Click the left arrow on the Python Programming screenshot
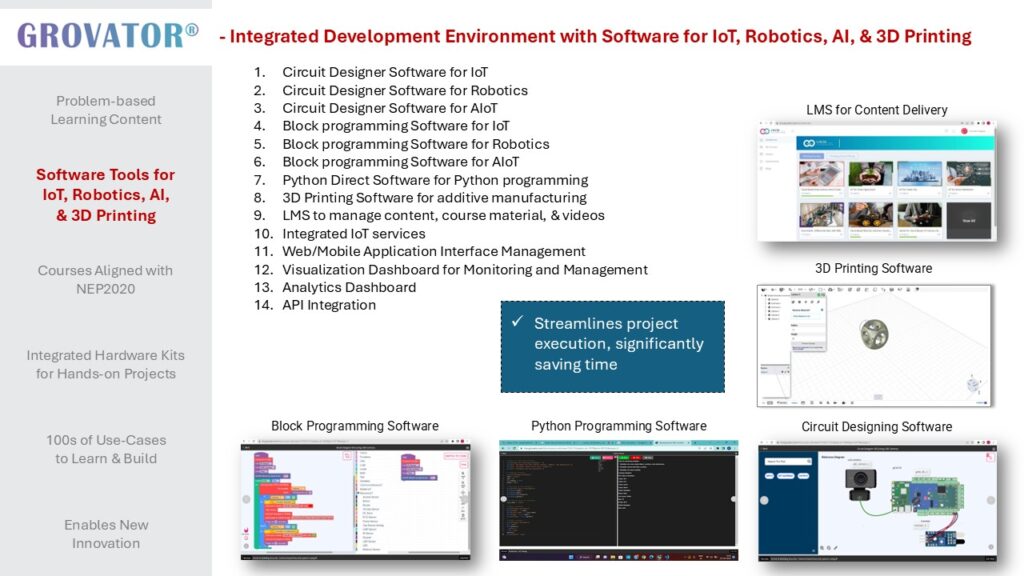The image size is (1024, 576). (x=505, y=499)
